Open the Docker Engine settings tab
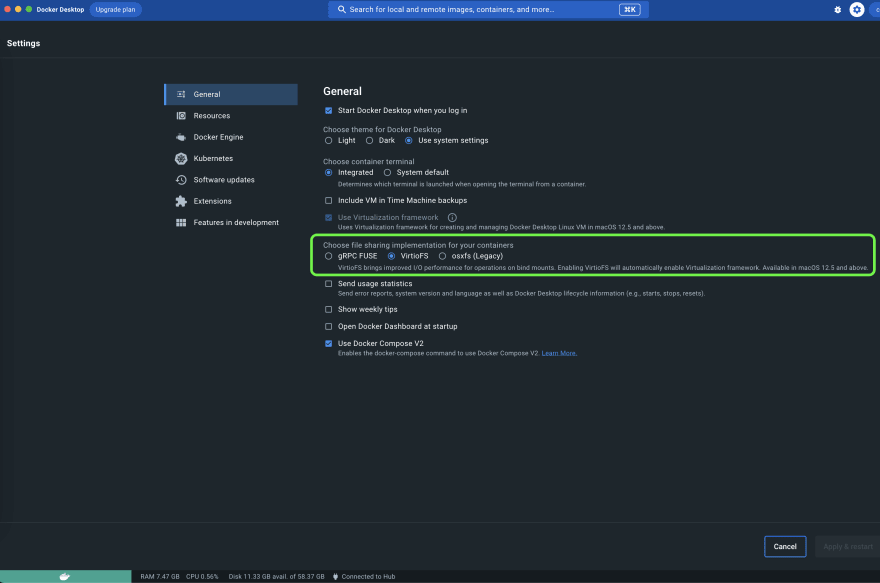880x583 pixels. [231, 137]
